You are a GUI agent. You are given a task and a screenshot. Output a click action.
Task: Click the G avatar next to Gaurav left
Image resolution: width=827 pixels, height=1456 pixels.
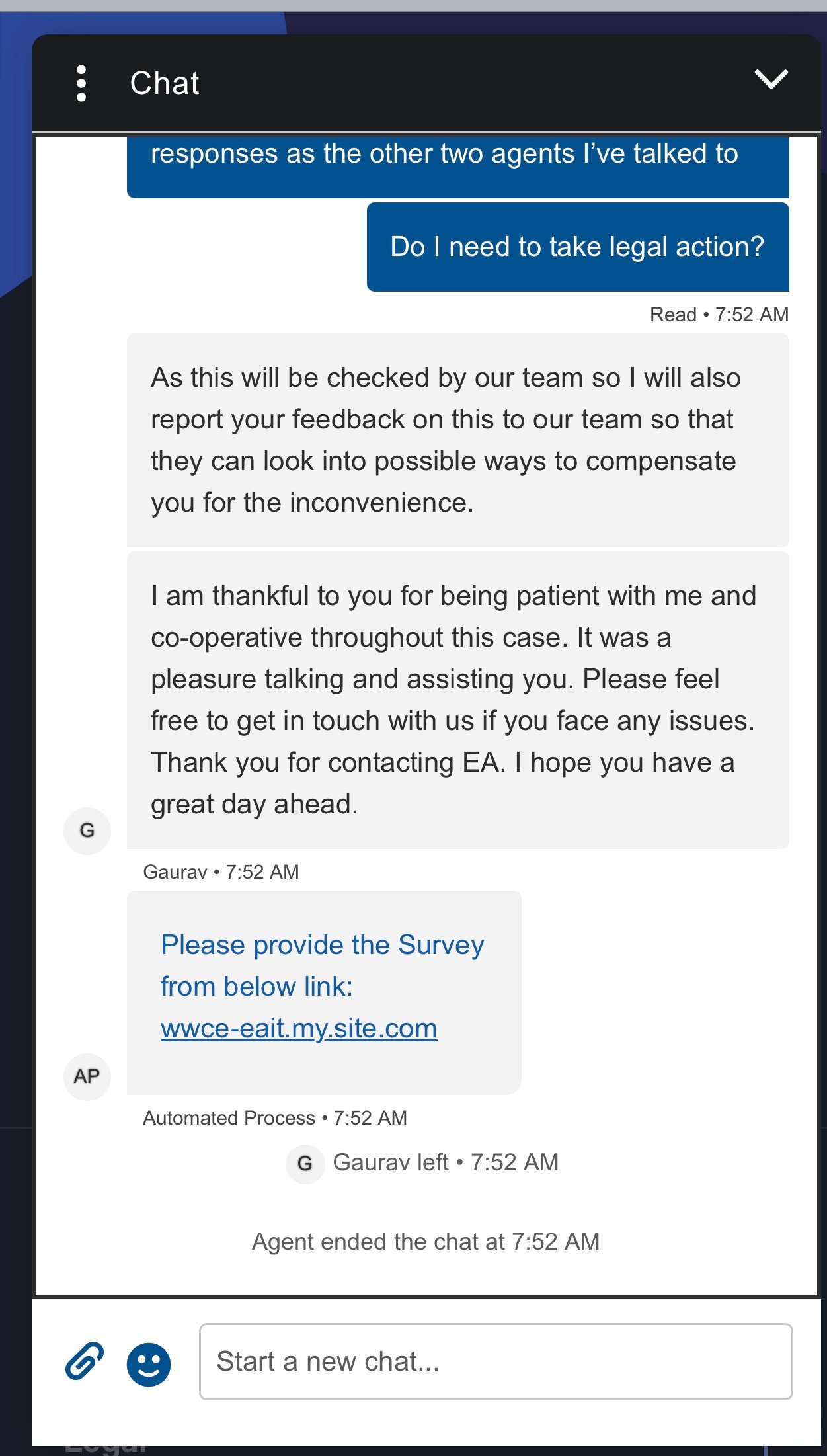305,1163
